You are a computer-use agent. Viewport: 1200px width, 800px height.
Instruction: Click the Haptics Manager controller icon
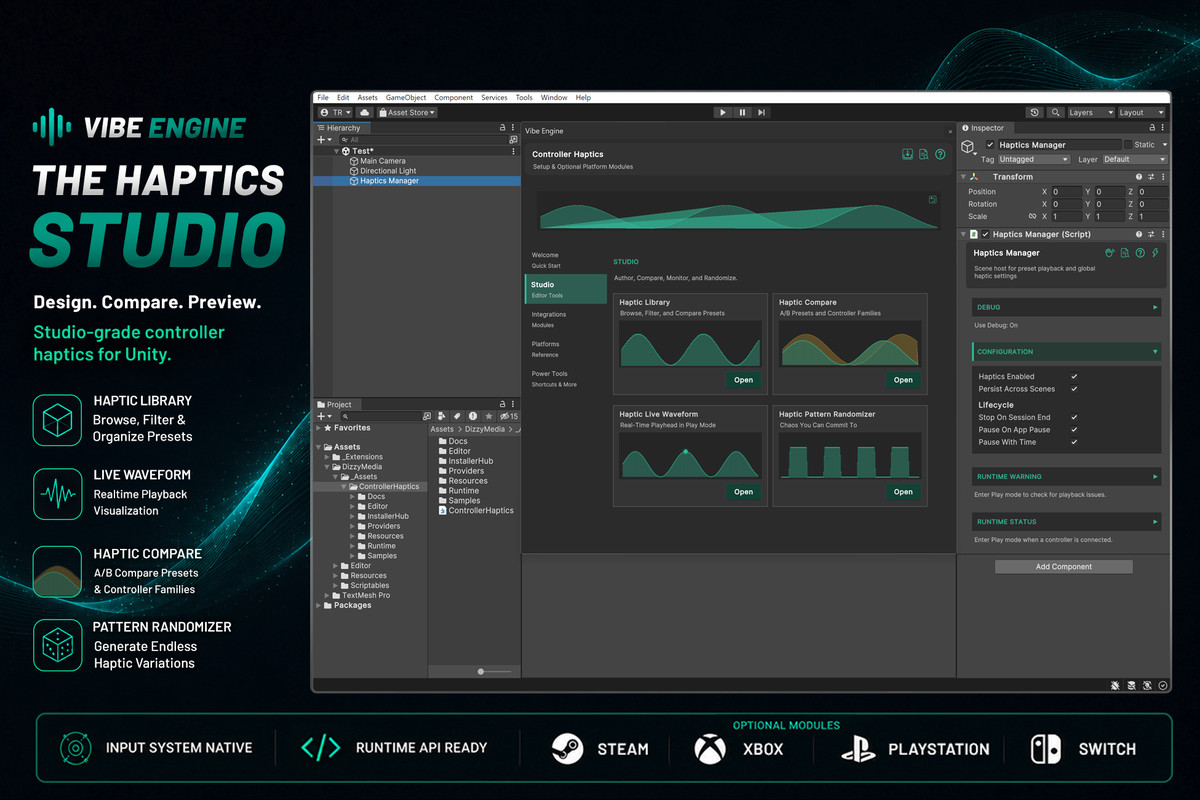coord(1110,253)
